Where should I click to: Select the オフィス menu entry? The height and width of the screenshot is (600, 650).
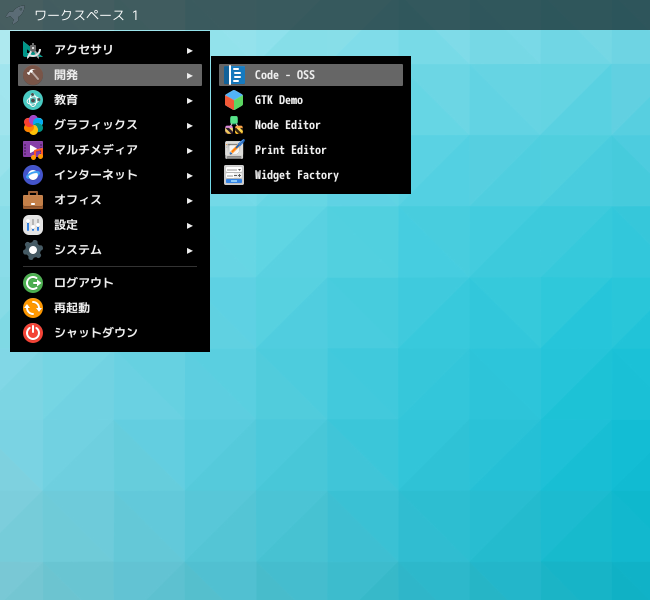pyautogui.click(x=78, y=200)
